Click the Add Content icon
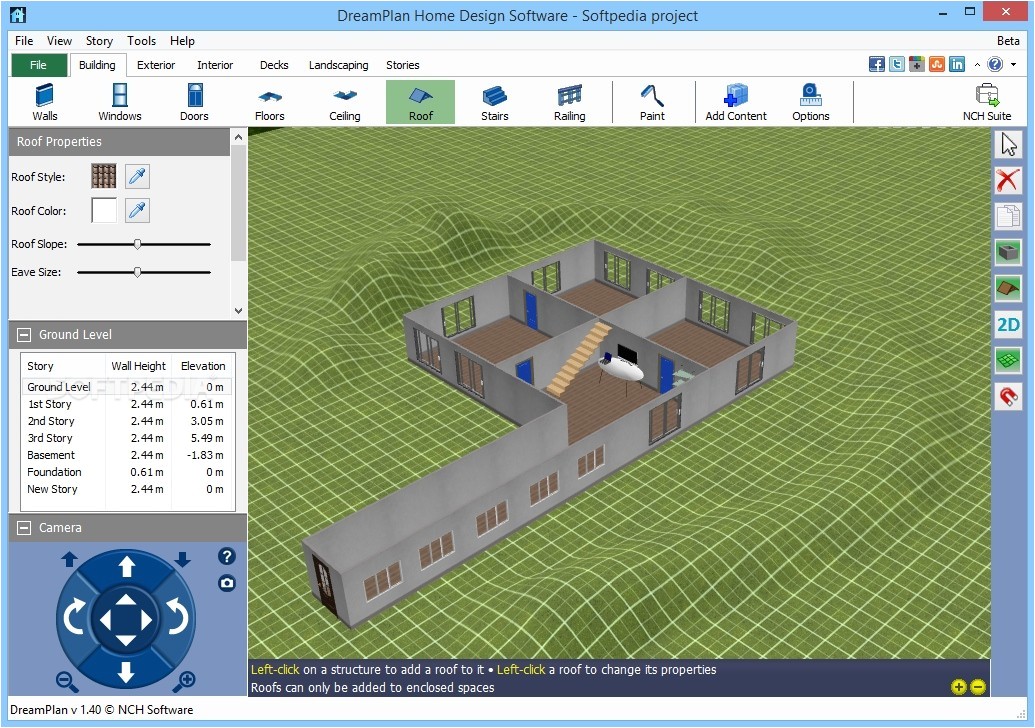Viewport: 1035px width, 728px height. pos(736,102)
